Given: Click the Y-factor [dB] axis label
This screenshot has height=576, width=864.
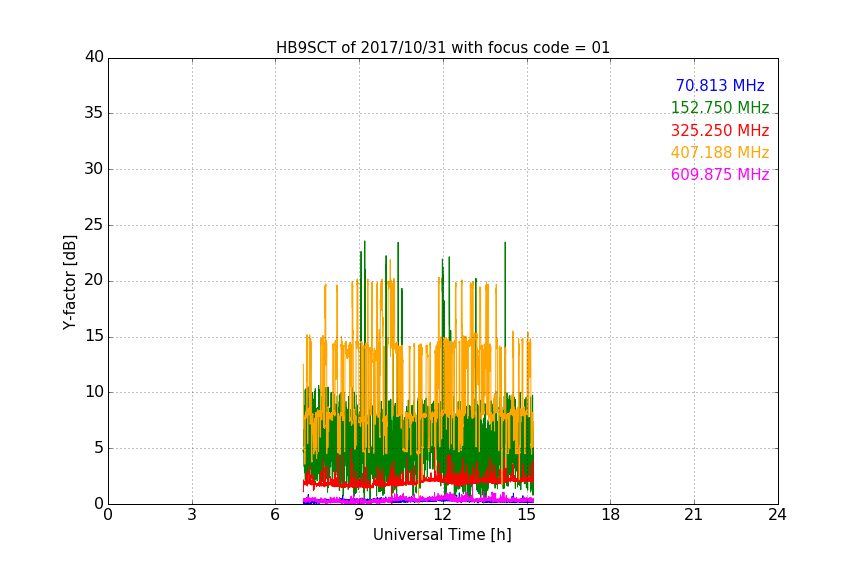Looking at the screenshot, I should [x=69, y=282].
